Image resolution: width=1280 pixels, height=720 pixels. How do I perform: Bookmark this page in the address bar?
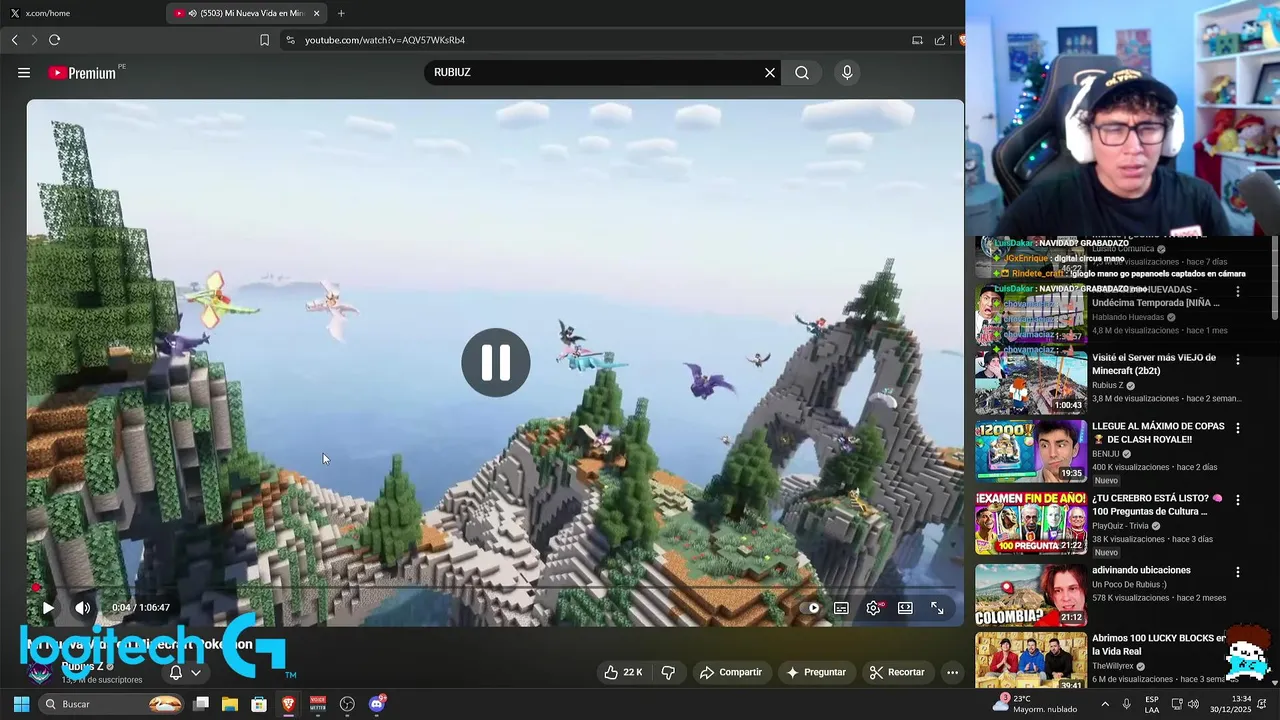[x=264, y=40]
